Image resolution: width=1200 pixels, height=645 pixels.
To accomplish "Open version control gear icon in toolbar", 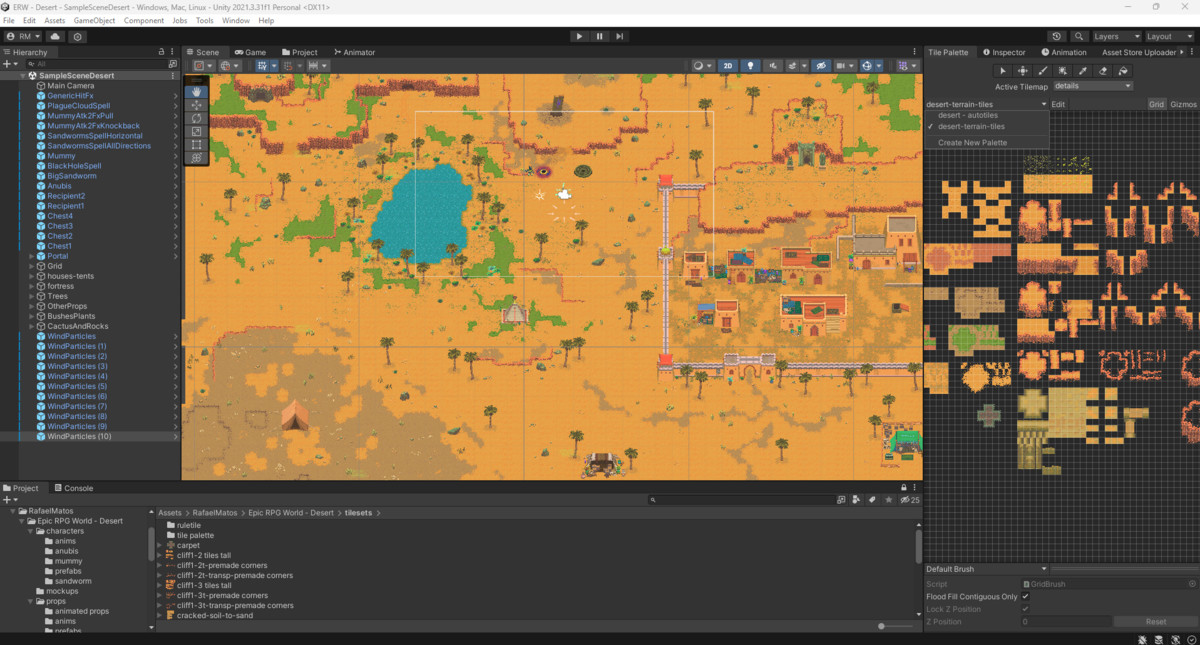I will [x=77, y=36].
